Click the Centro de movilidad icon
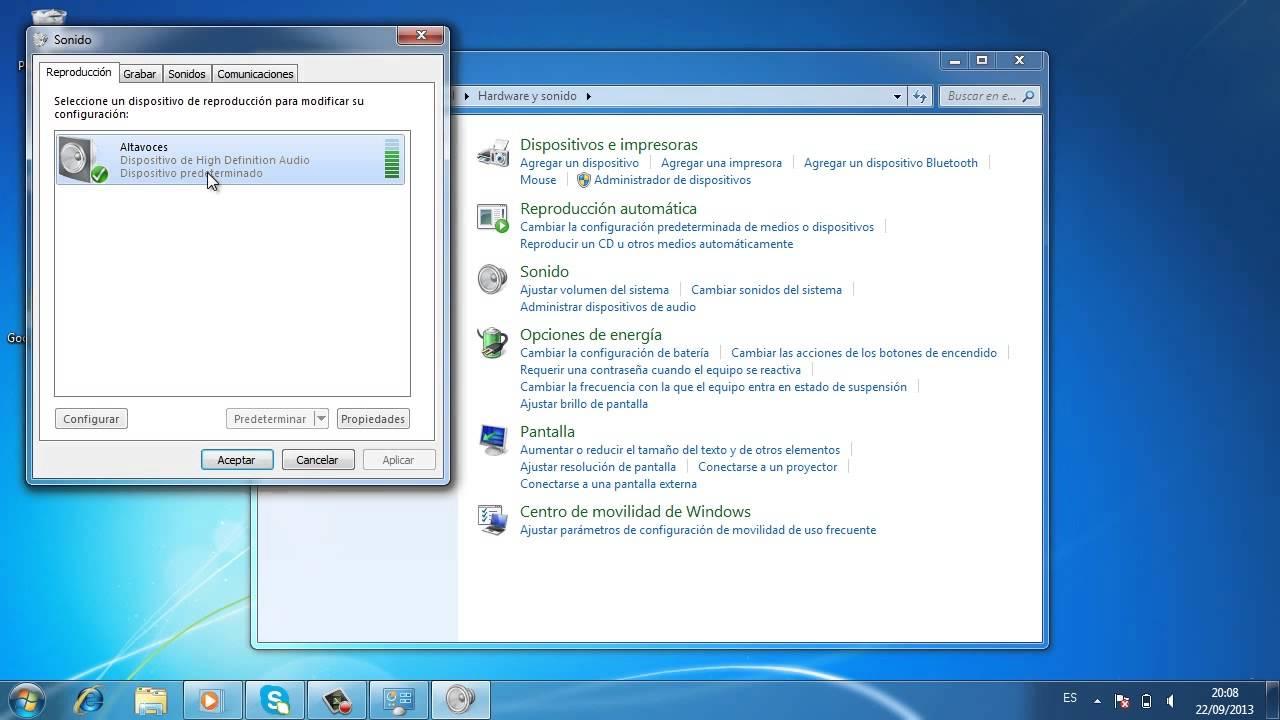Screen dimensions: 1280x720 coord(493,520)
